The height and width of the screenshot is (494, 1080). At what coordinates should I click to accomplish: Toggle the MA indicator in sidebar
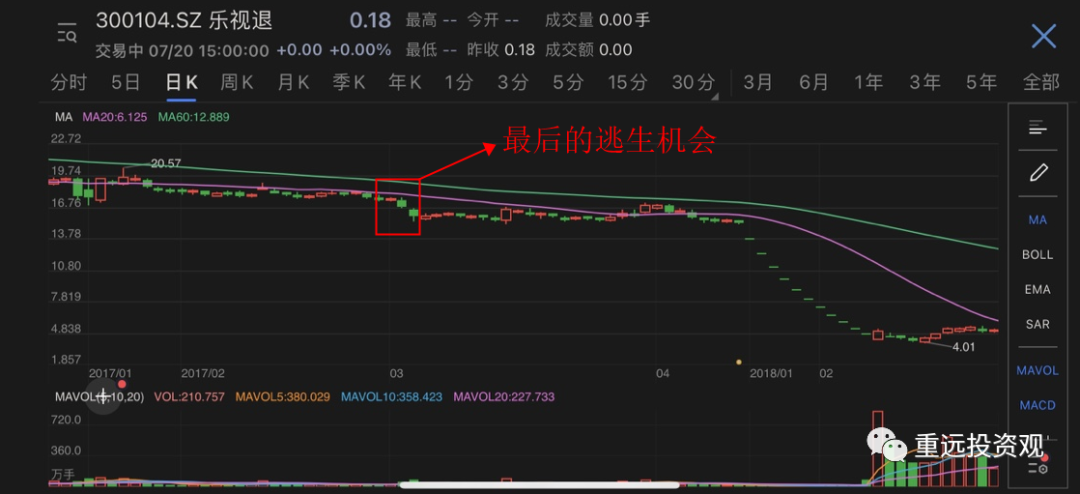[1037, 220]
